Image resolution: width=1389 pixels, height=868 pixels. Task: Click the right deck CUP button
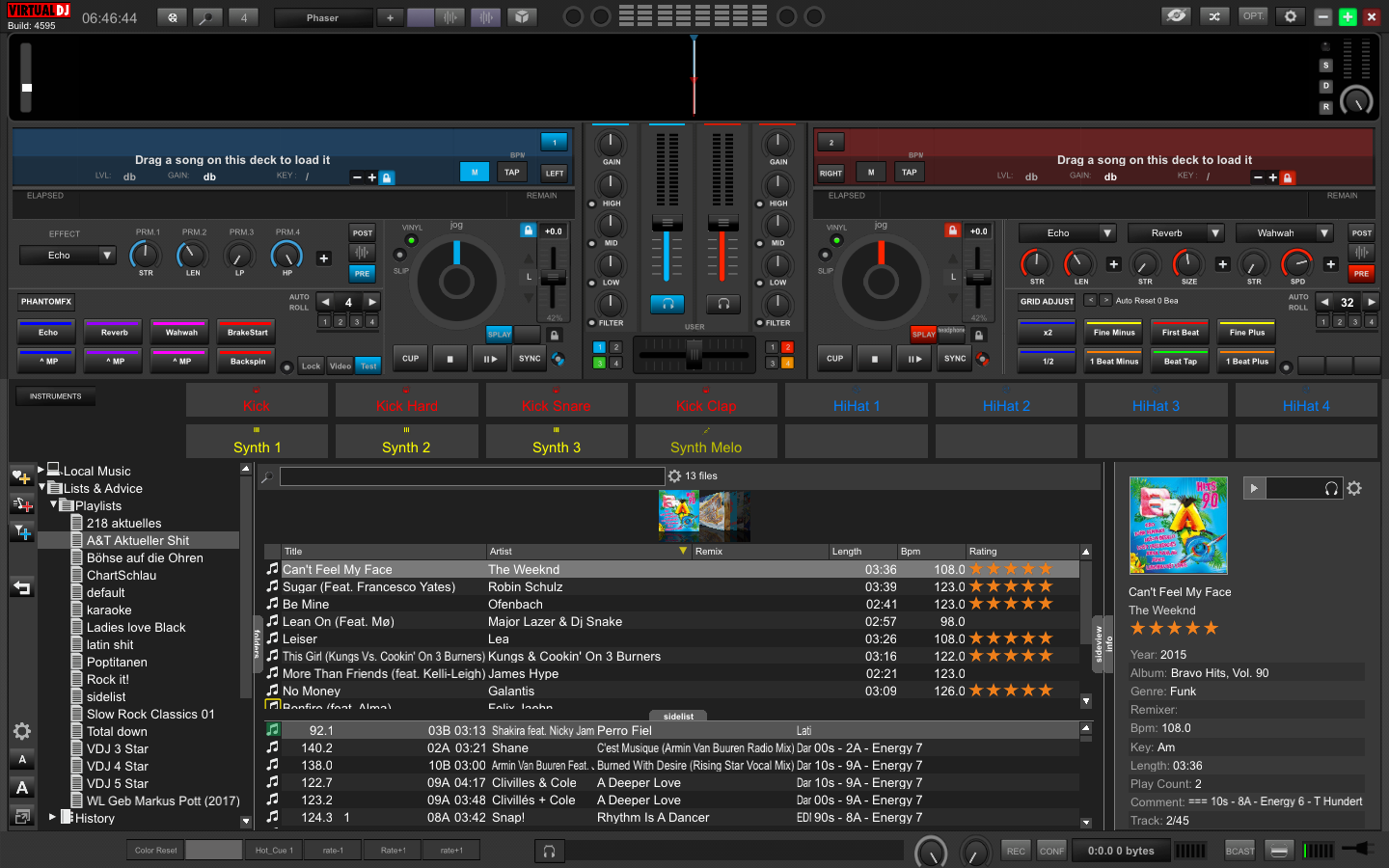834,359
